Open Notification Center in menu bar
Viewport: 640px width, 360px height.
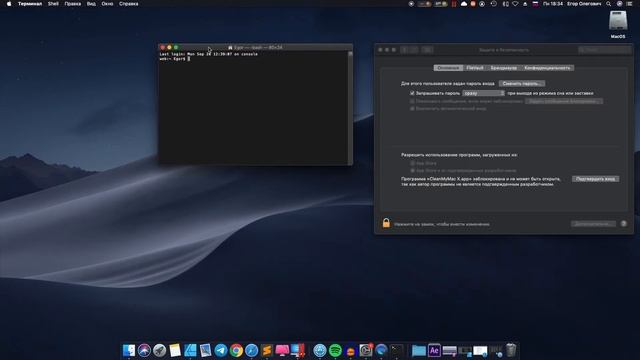pyautogui.click(x=629, y=4)
